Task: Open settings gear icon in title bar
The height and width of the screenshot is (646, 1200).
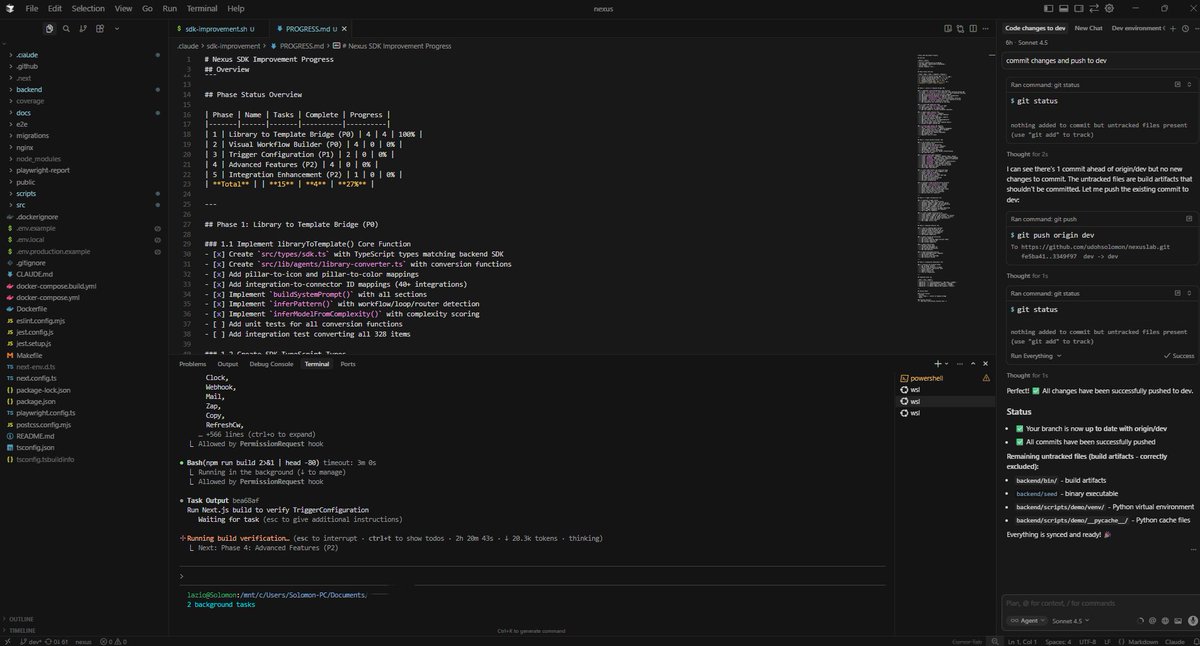Action: pyautogui.click(x=1109, y=8)
